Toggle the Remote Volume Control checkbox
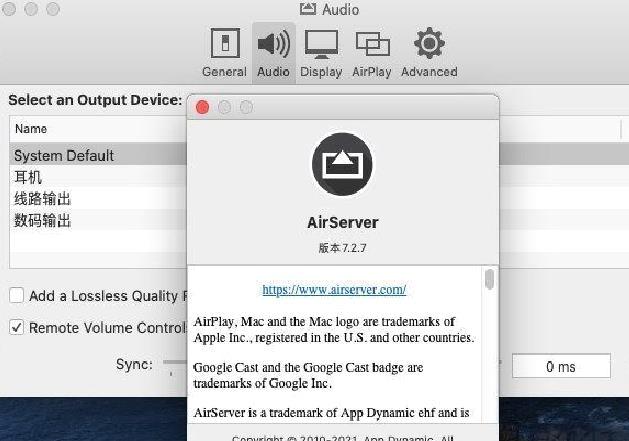Viewport: 629px width, 441px height. click(x=16, y=327)
